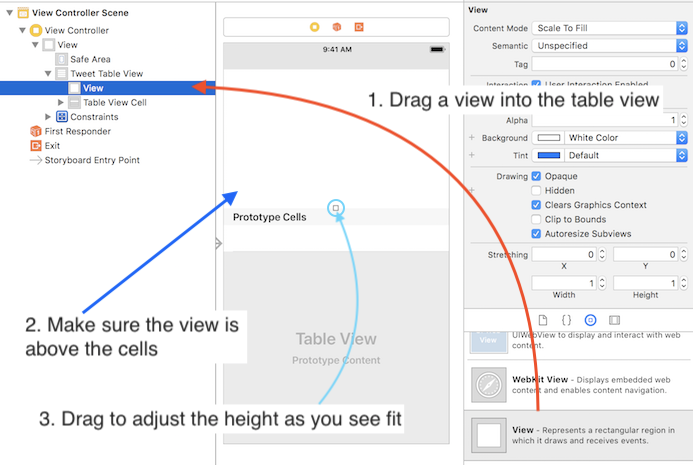Select Safe Area icon in outline

coord(61,59)
